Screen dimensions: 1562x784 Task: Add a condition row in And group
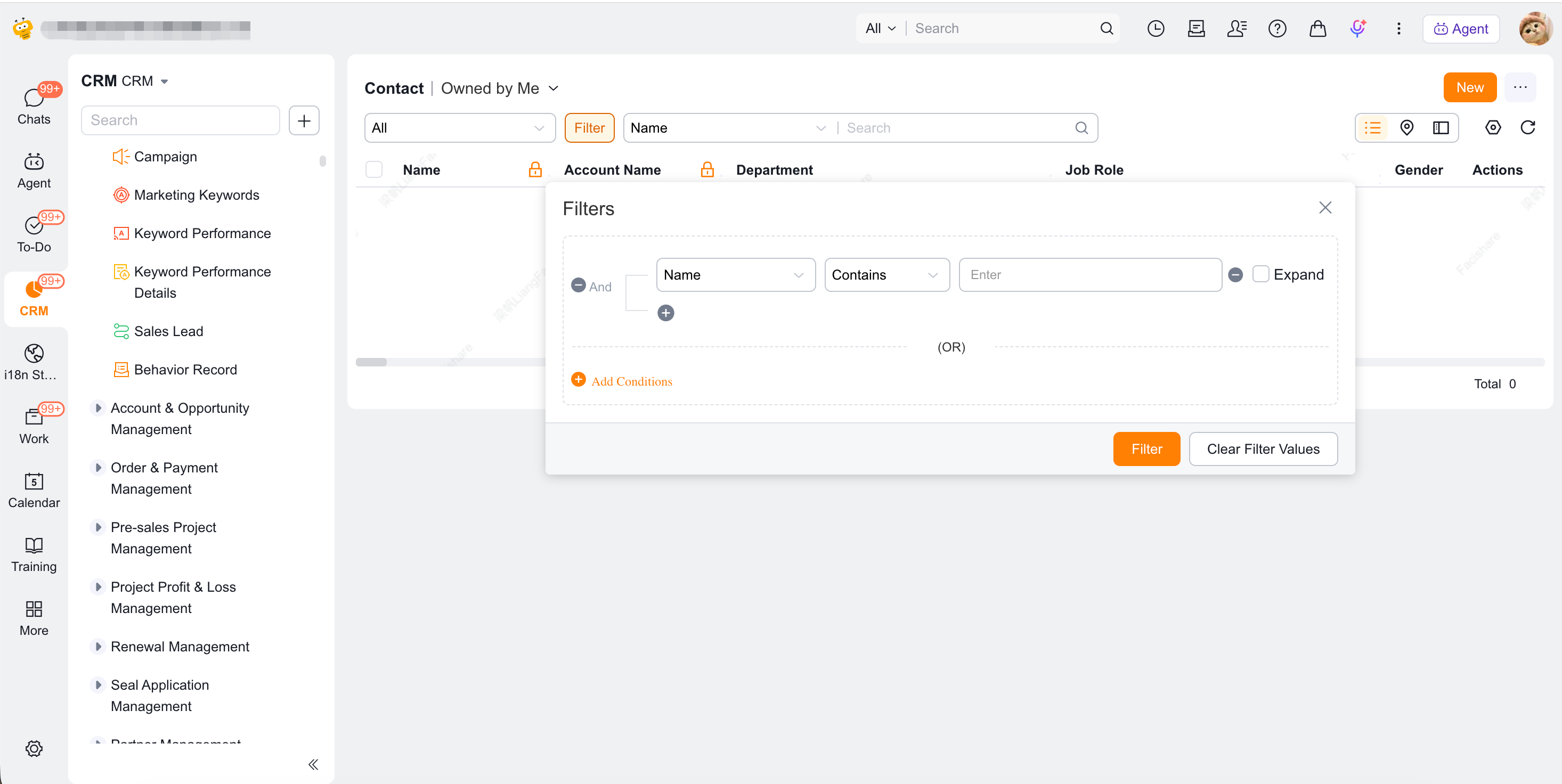click(666, 313)
